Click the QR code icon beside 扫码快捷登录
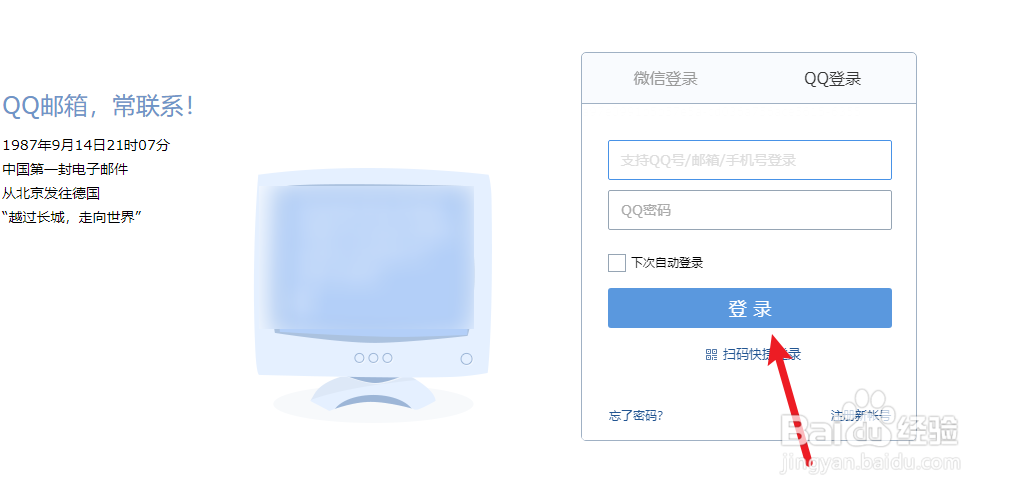Viewport: 1018px width, 498px height. (x=712, y=355)
